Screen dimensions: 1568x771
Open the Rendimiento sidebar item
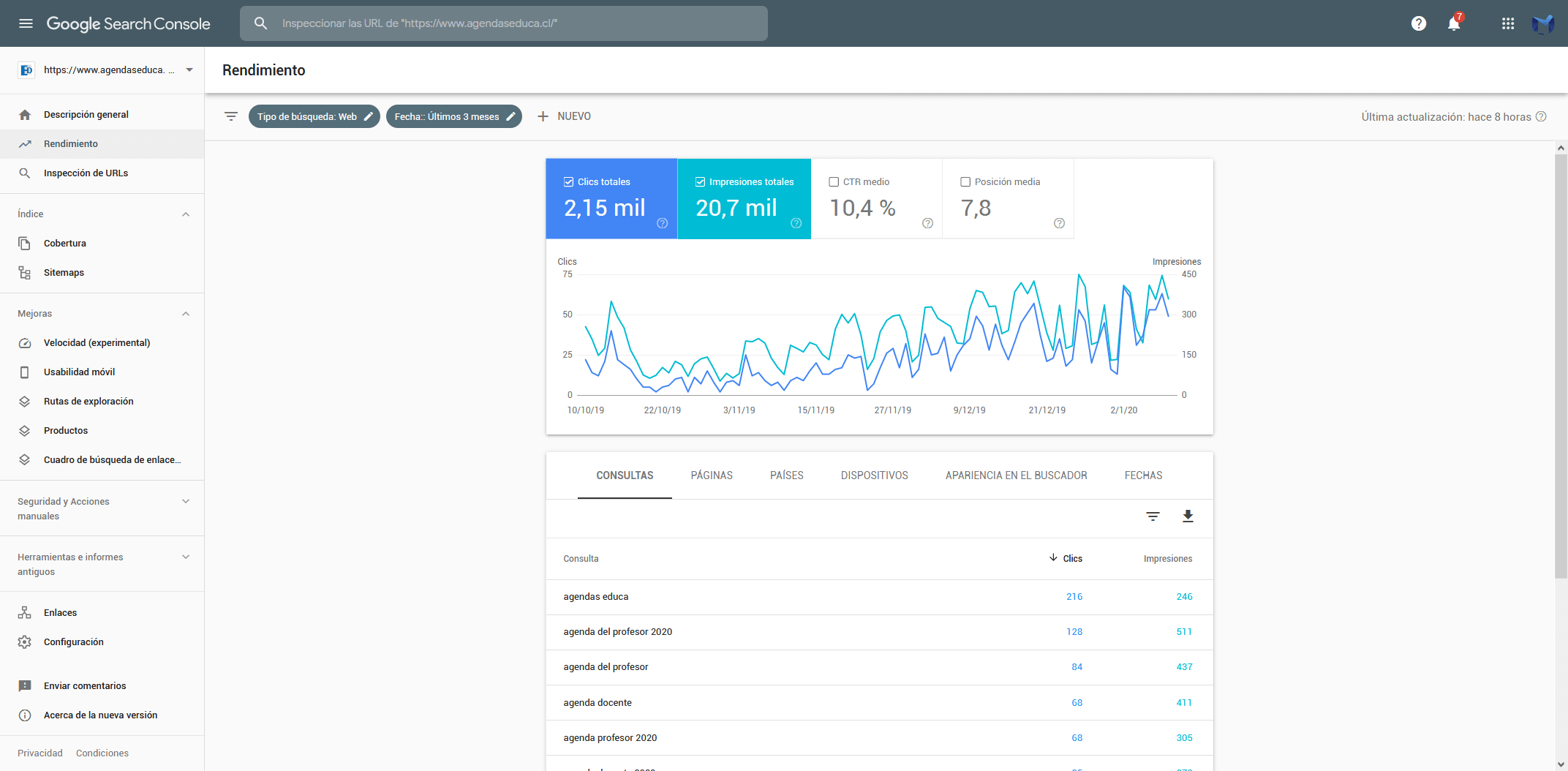click(102, 144)
